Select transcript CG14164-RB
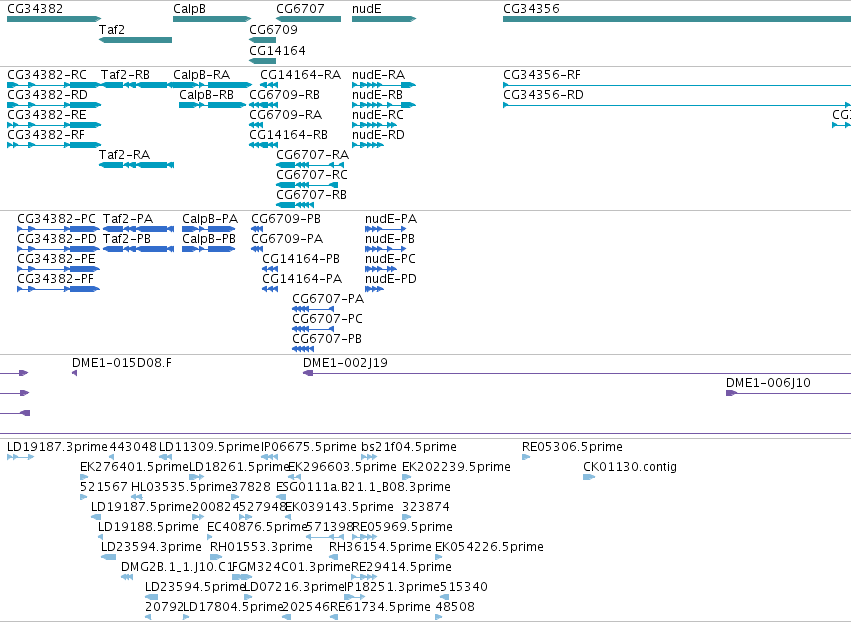 (x=263, y=145)
